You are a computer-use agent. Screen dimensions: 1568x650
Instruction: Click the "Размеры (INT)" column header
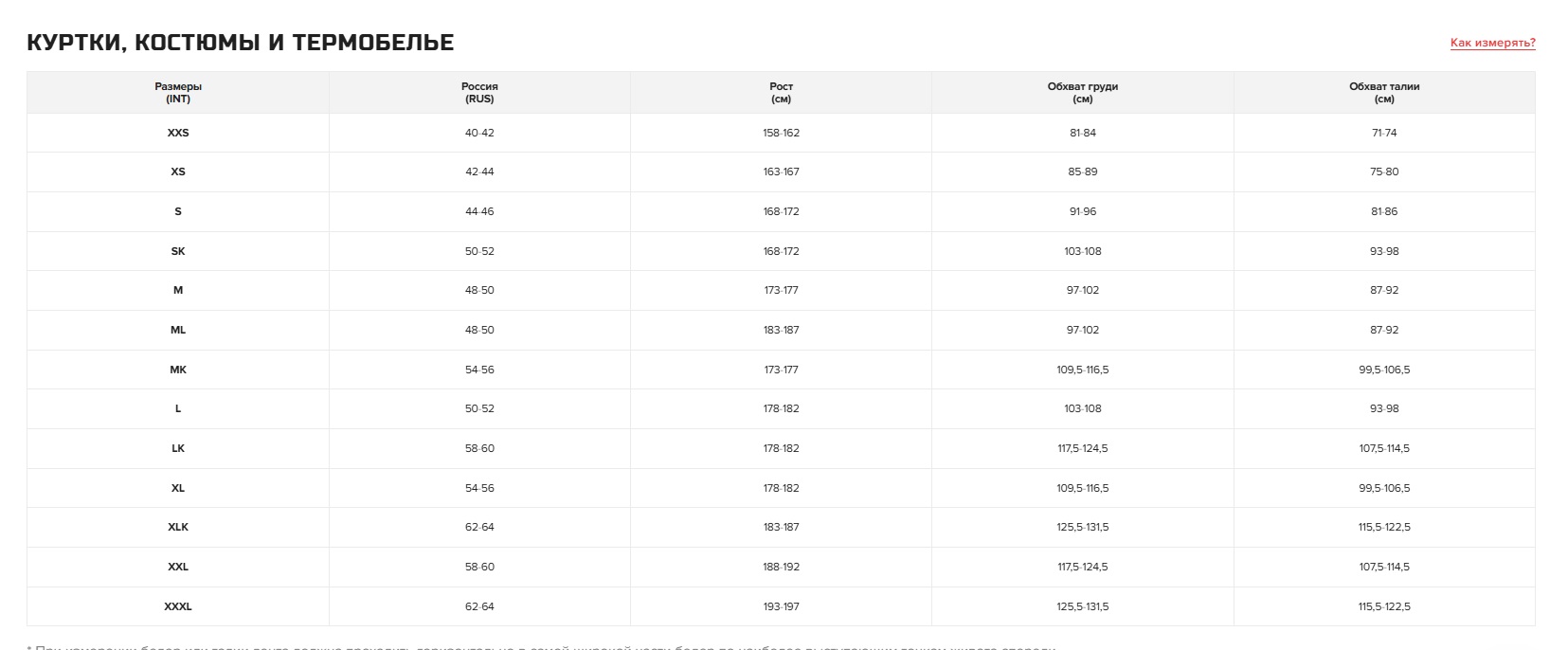(178, 92)
